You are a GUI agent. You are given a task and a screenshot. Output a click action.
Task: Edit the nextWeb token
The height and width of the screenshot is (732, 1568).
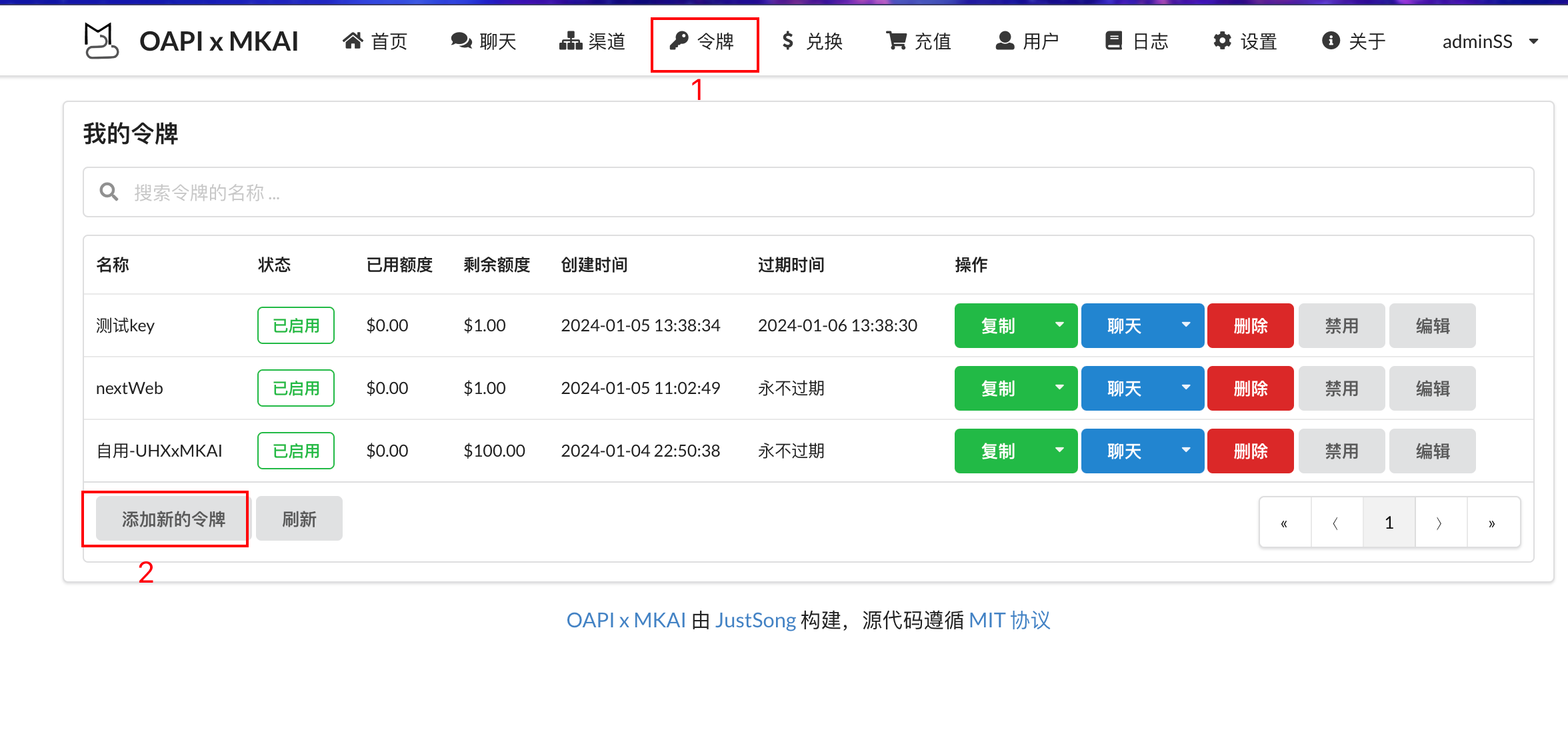1433,388
